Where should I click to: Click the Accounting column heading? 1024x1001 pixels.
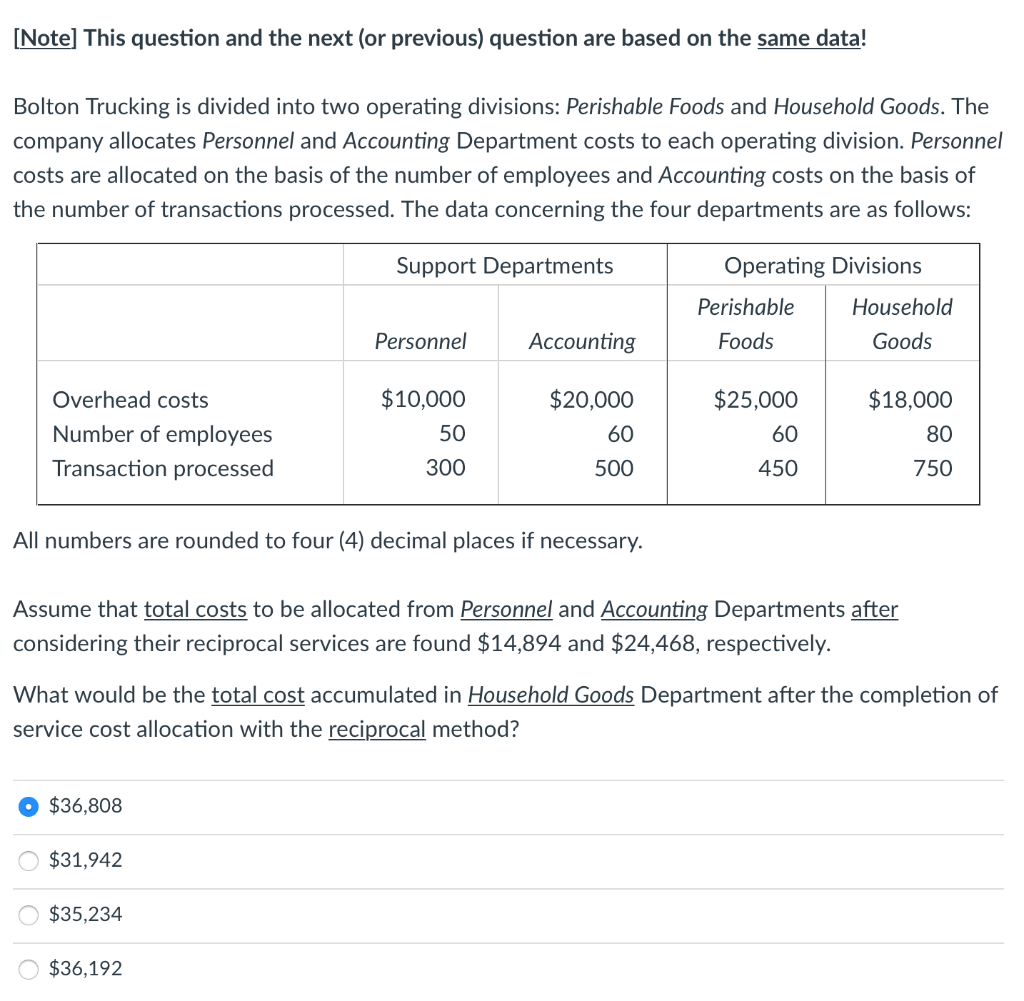(x=582, y=341)
